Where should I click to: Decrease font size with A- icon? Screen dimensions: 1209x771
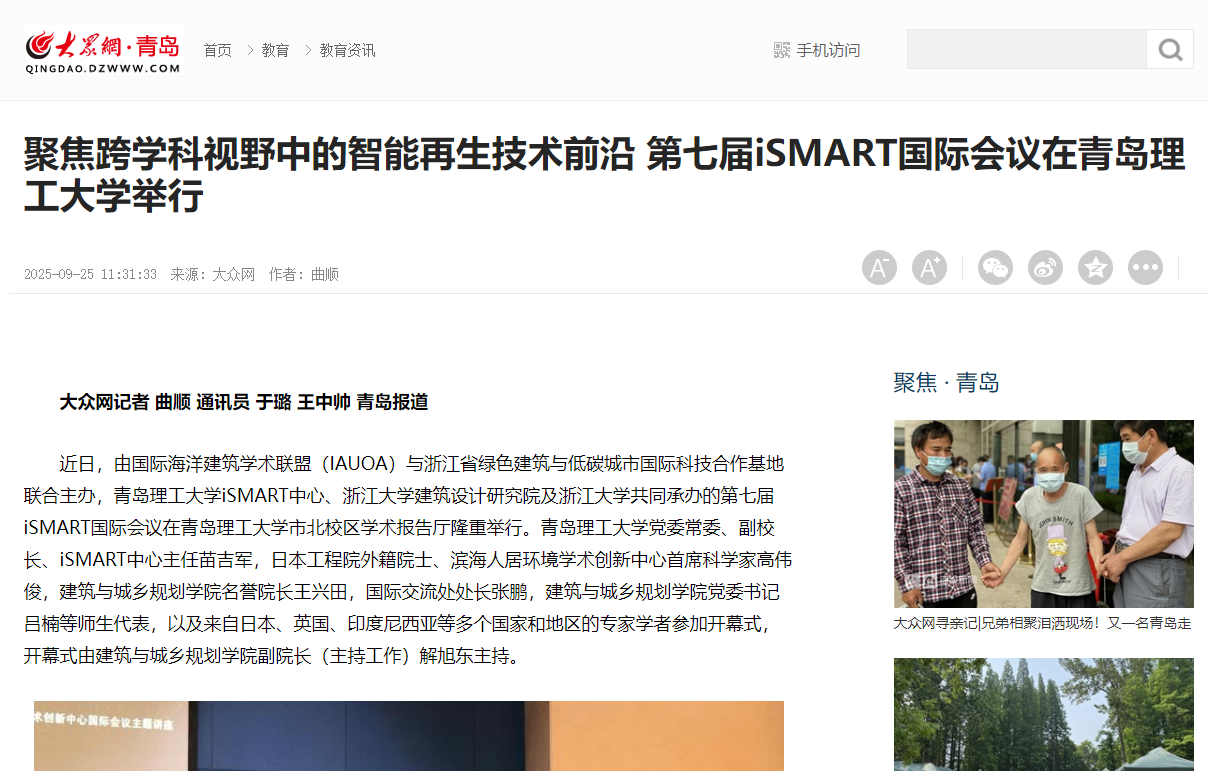click(x=879, y=268)
